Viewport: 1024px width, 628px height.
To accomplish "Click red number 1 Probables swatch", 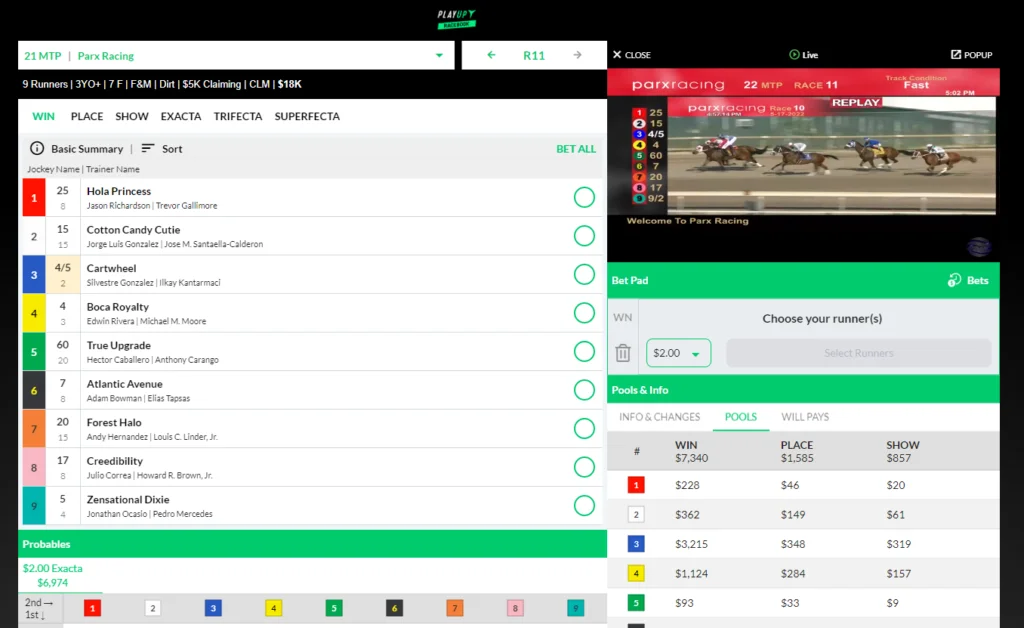I will pos(93,608).
